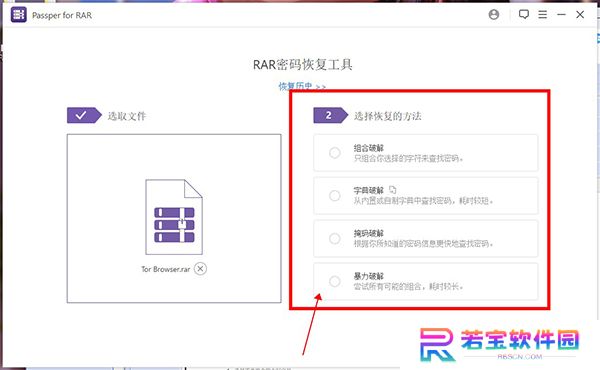
Task: Click the Passper for RAR logo
Action: point(18,15)
